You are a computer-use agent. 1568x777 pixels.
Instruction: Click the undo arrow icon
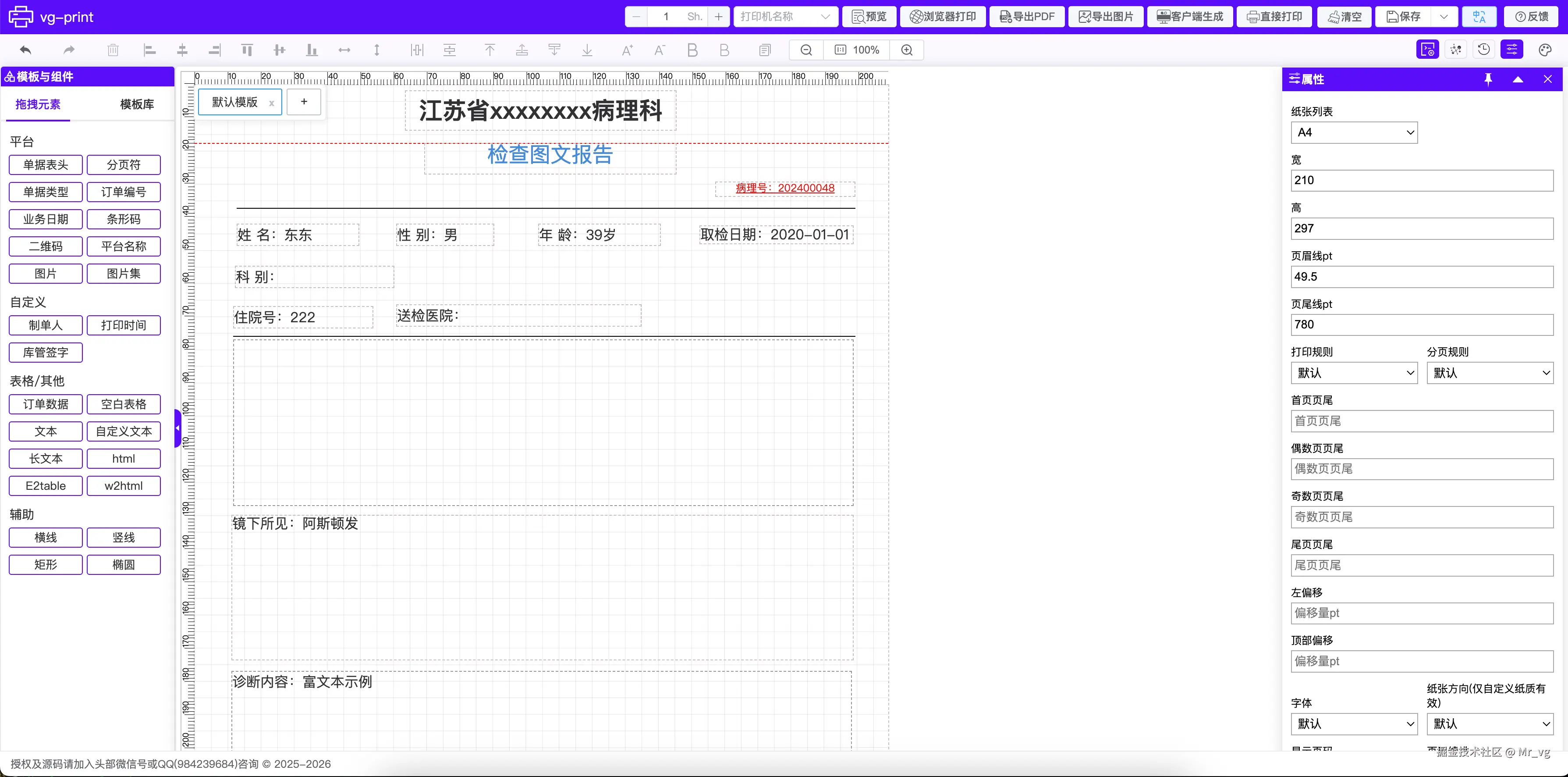tap(25, 50)
